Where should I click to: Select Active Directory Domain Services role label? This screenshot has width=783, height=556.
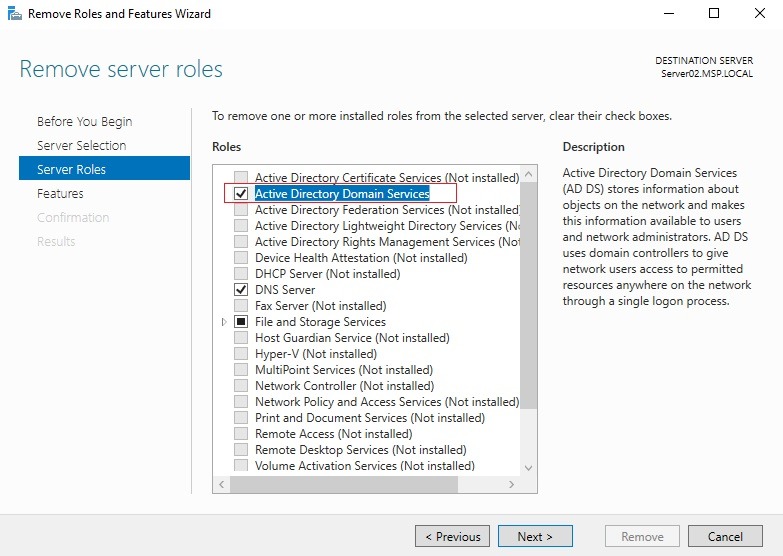click(x=342, y=194)
